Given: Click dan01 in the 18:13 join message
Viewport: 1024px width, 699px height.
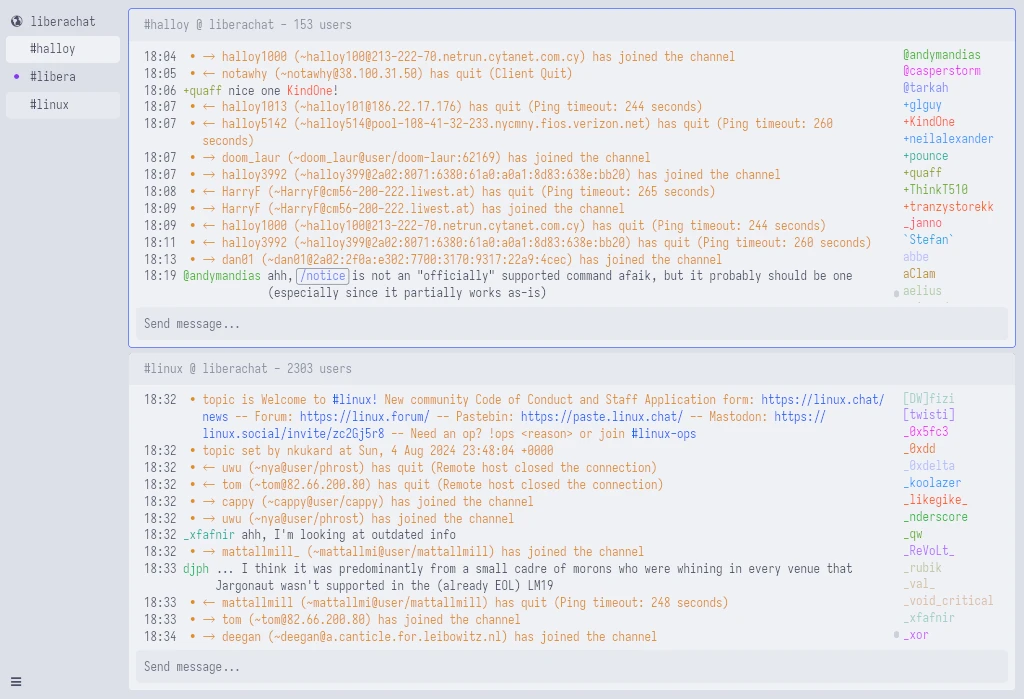Looking at the screenshot, I should (x=238, y=259).
